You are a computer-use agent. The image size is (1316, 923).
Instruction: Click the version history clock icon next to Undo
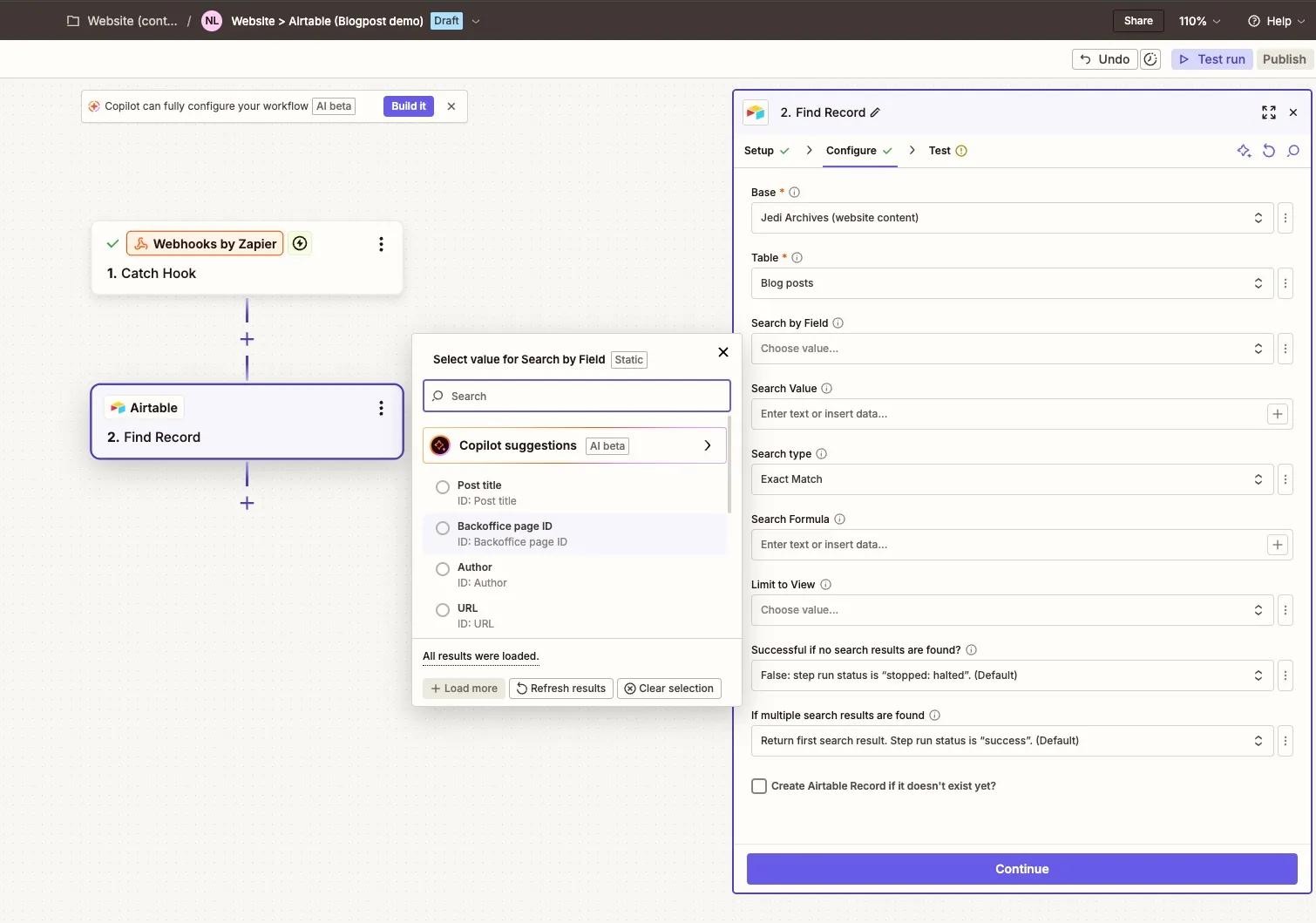click(x=1150, y=58)
